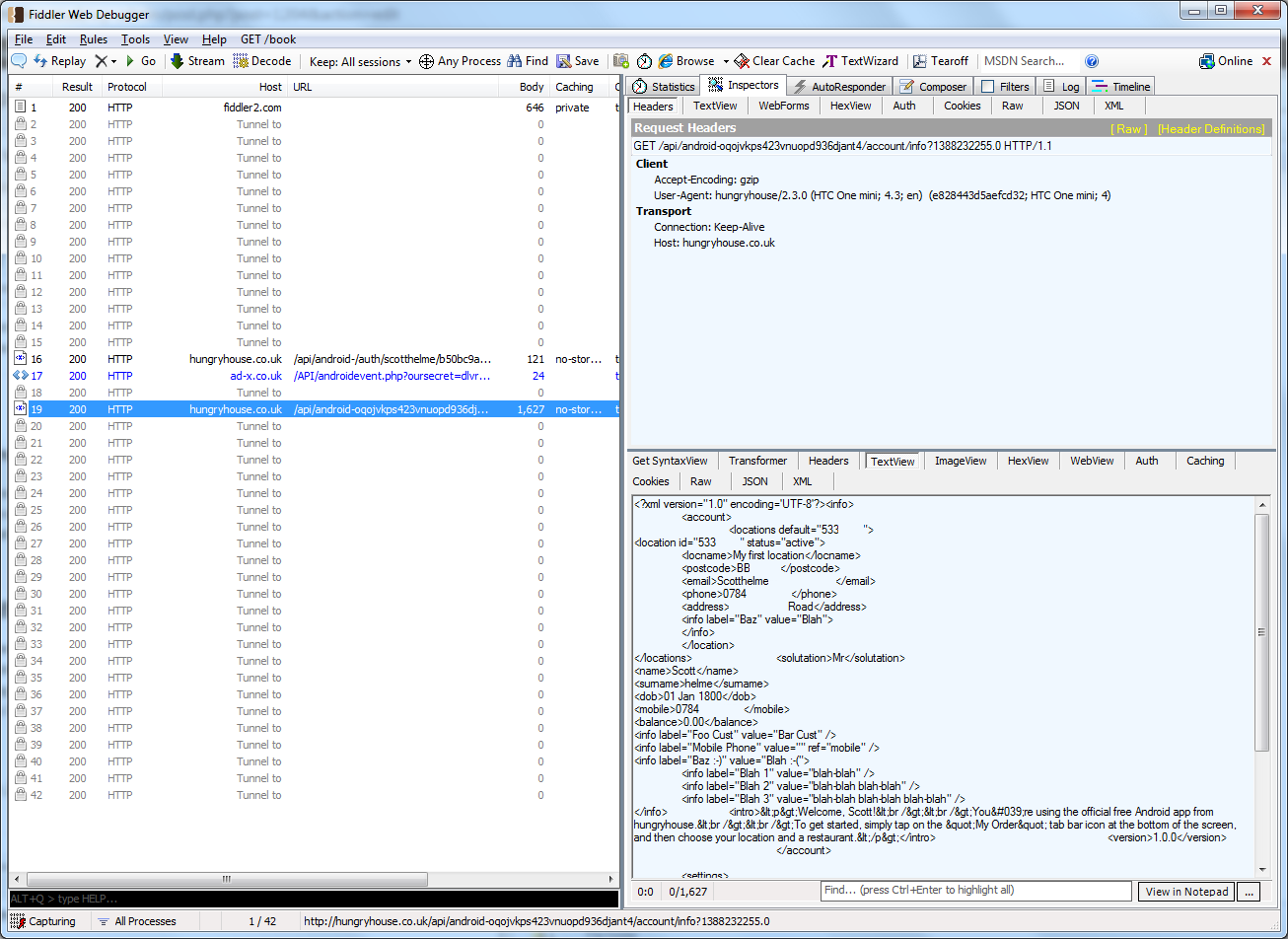Click the [Raw] link in Request Headers
The height and width of the screenshot is (939, 1288).
[x=1128, y=129]
